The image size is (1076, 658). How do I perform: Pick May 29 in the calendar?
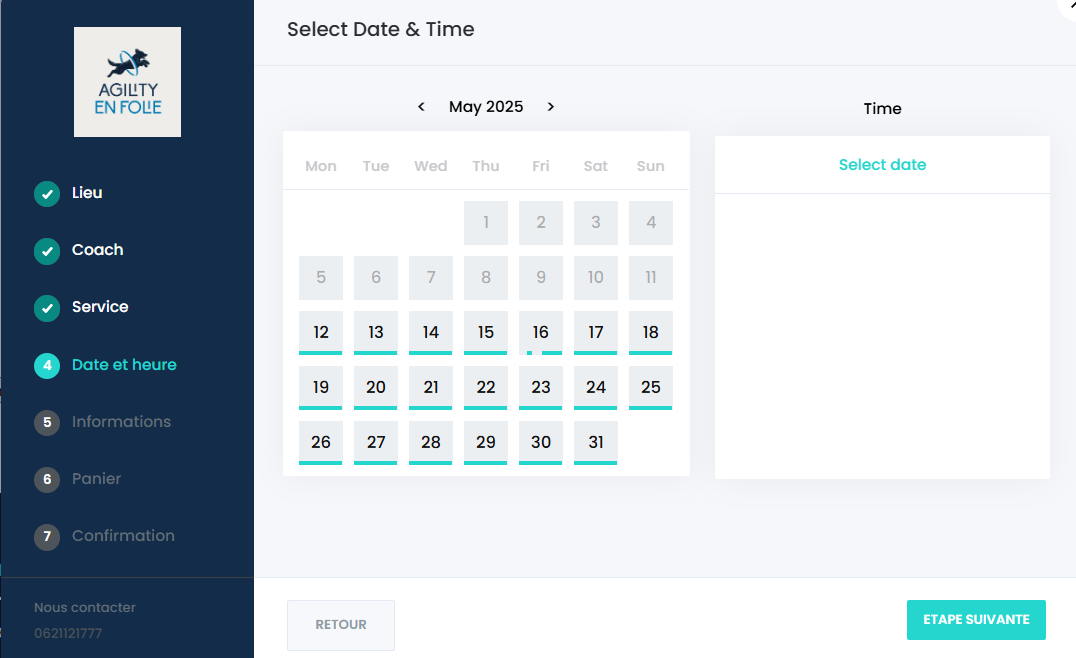(486, 443)
